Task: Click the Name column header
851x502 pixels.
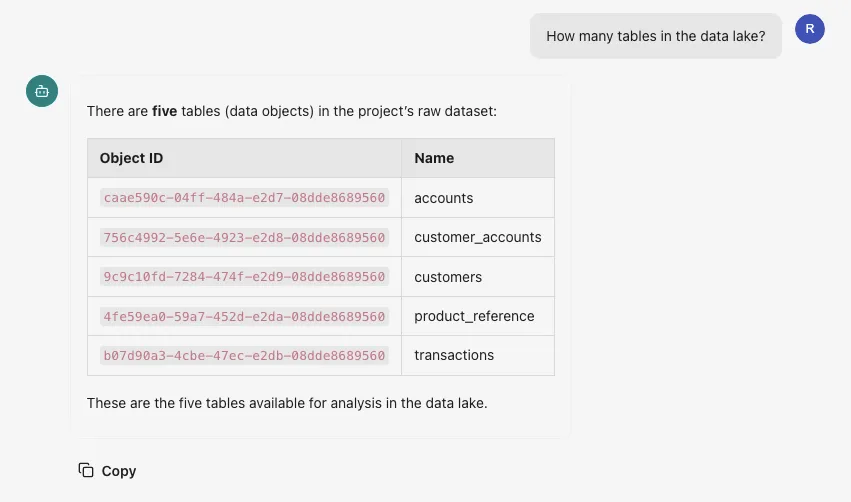Action: pyautogui.click(x=434, y=158)
